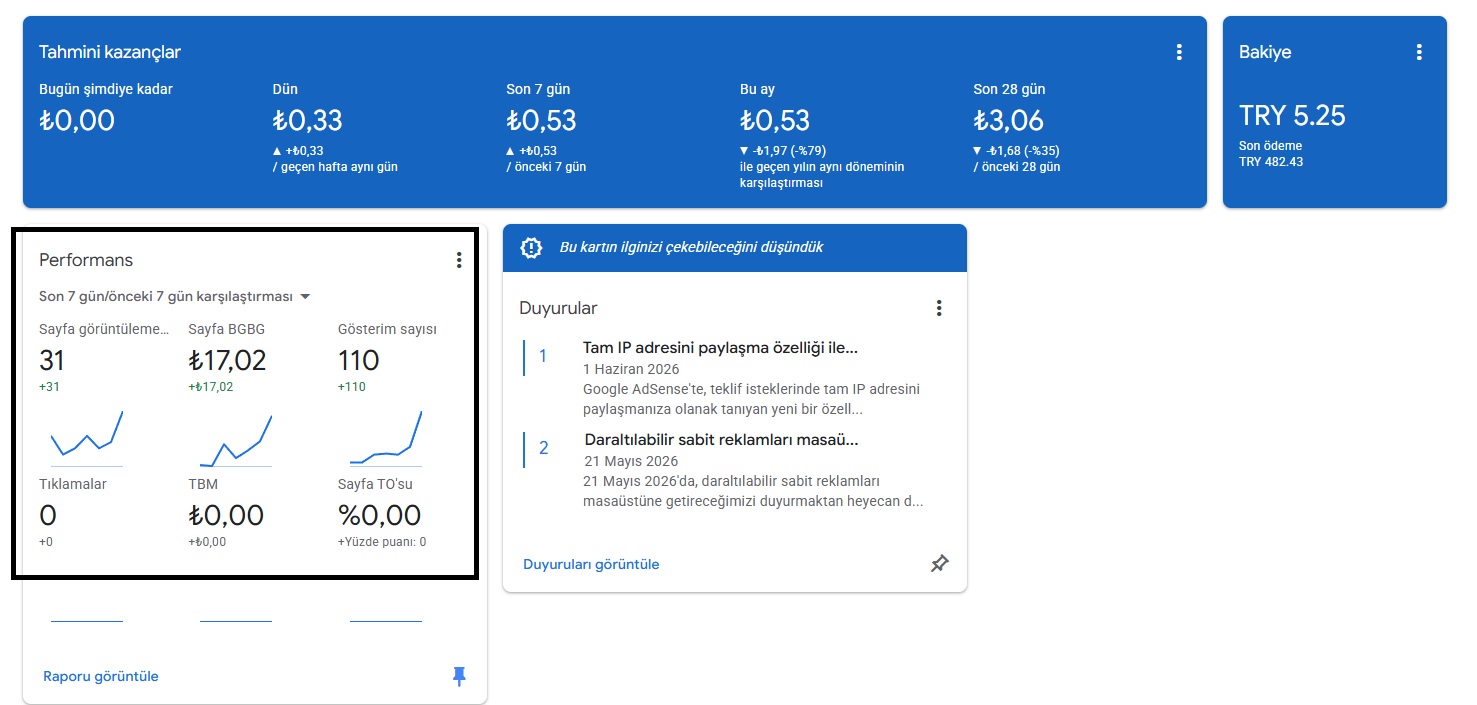1477x705 pixels.
Task: Open the Duyurular card three-dot menu
Action: point(939,308)
